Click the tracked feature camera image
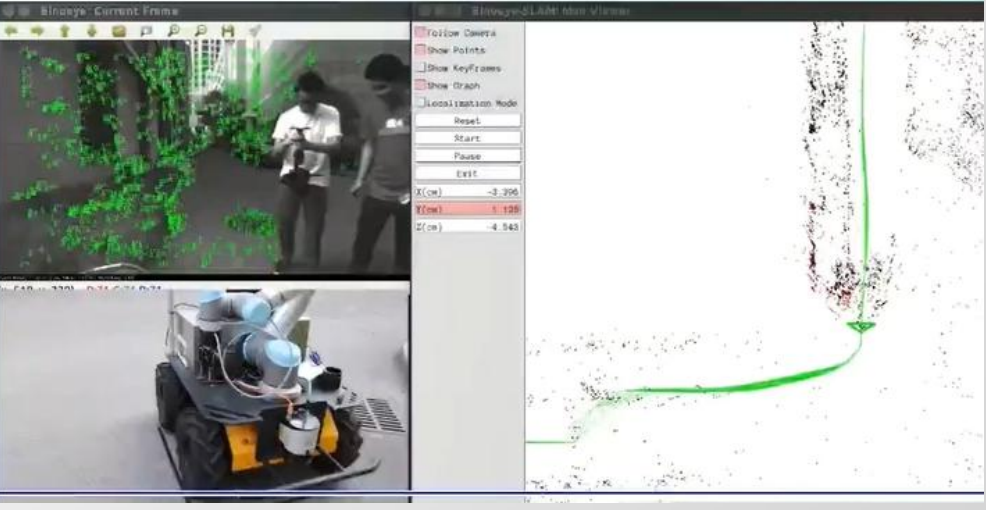986x510 pixels. 205,157
